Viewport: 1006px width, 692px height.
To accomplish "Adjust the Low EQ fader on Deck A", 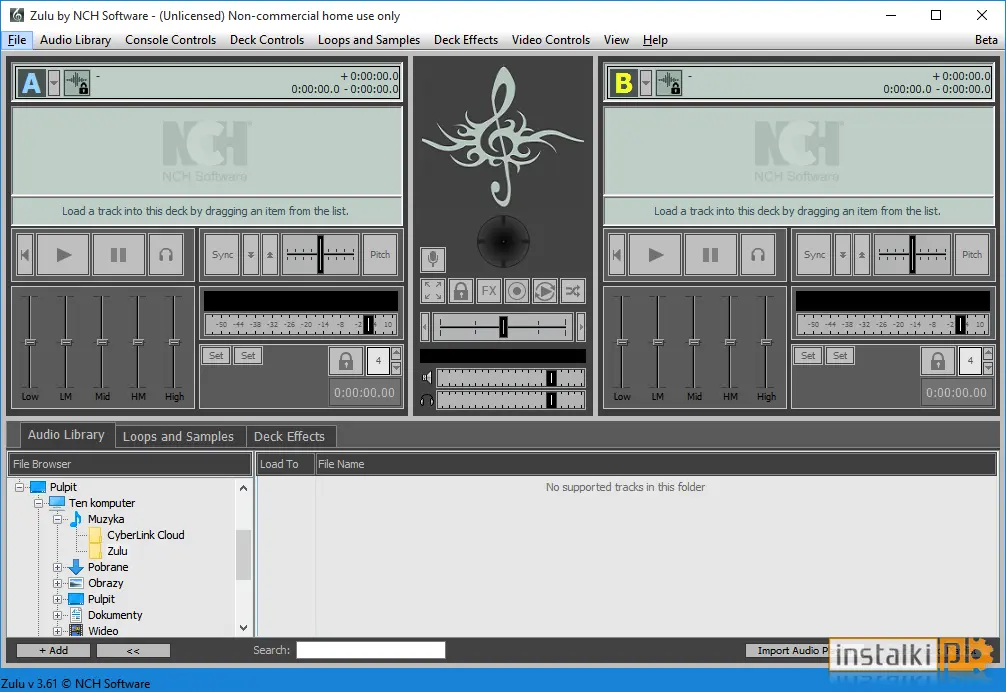I will click(x=30, y=342).
